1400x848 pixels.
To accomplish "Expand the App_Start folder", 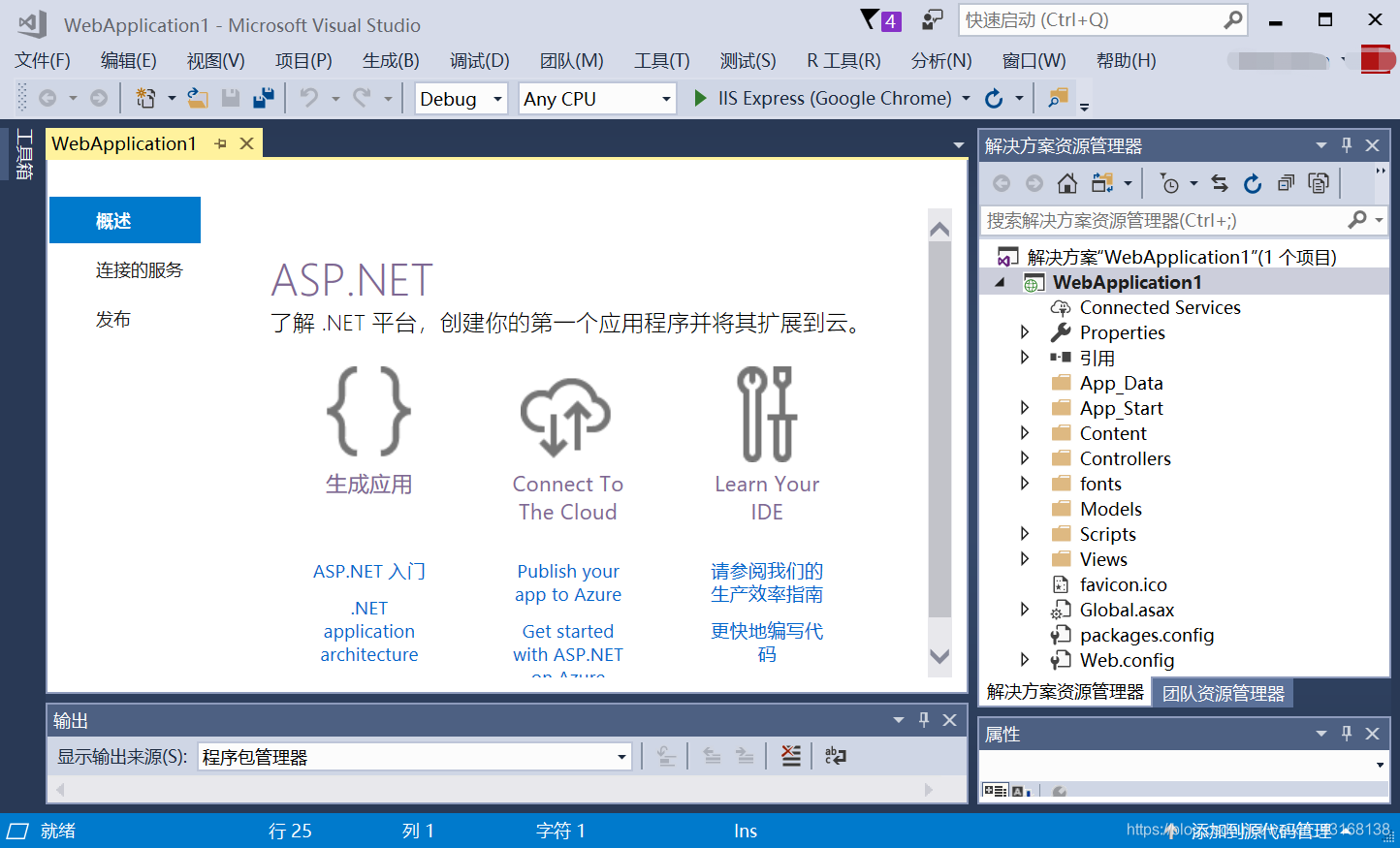I will pos(1025,408).
